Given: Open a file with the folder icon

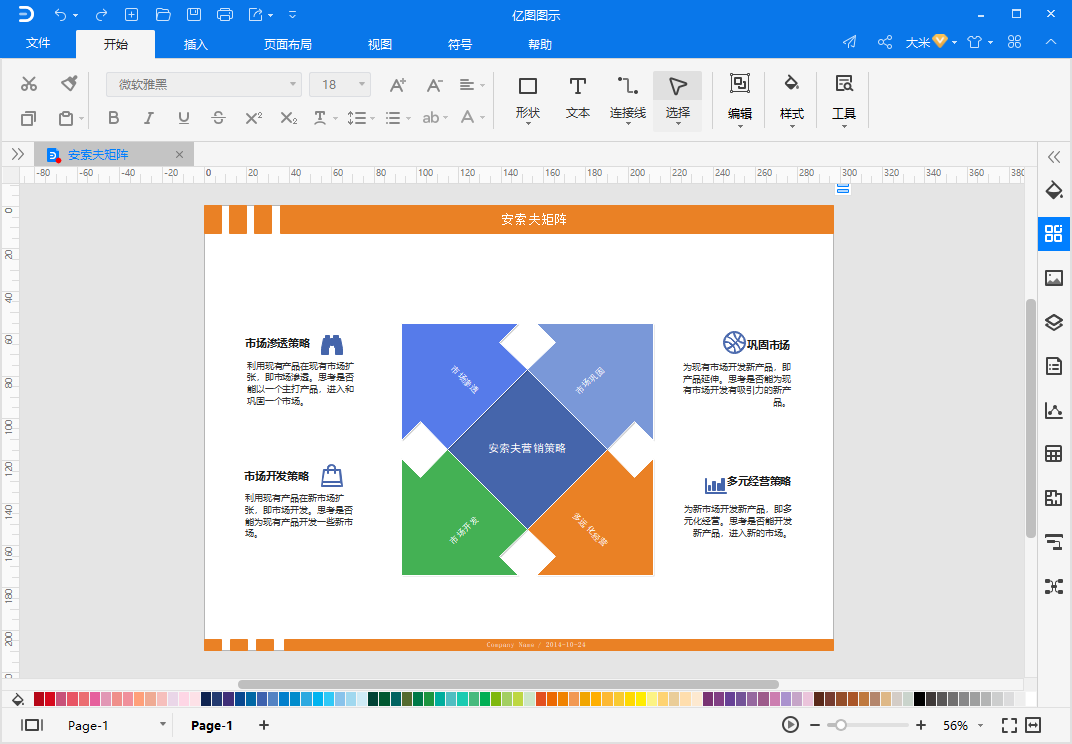Looking at the screenshot, I should 163,14.
